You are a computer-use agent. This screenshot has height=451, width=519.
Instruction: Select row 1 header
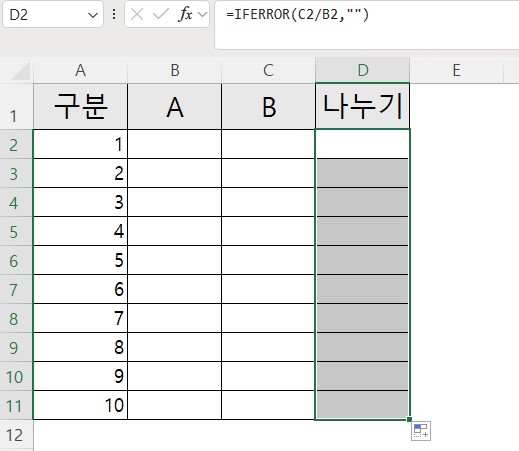16,106
